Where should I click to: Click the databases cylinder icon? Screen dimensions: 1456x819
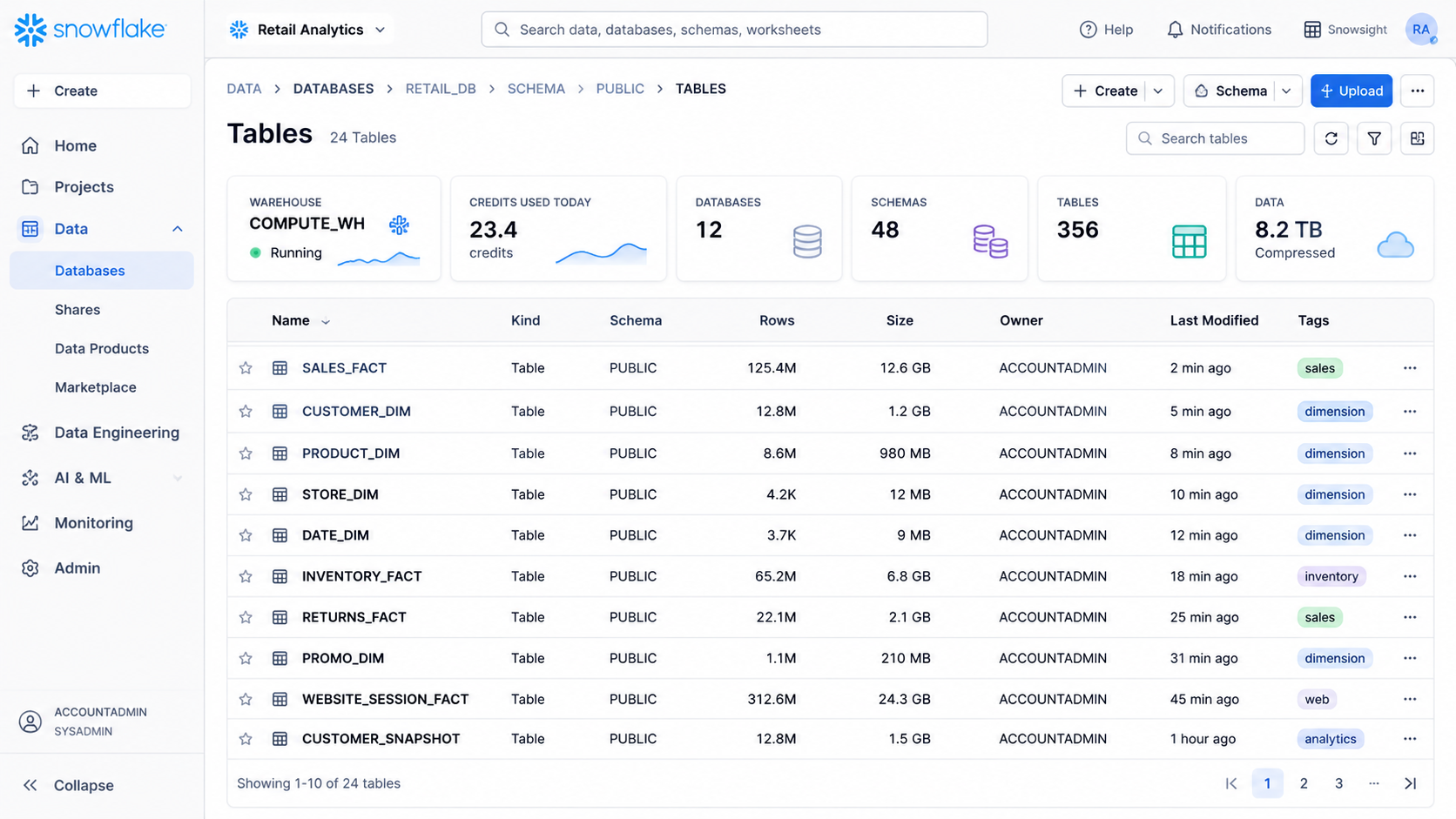(x=807, y=242)
